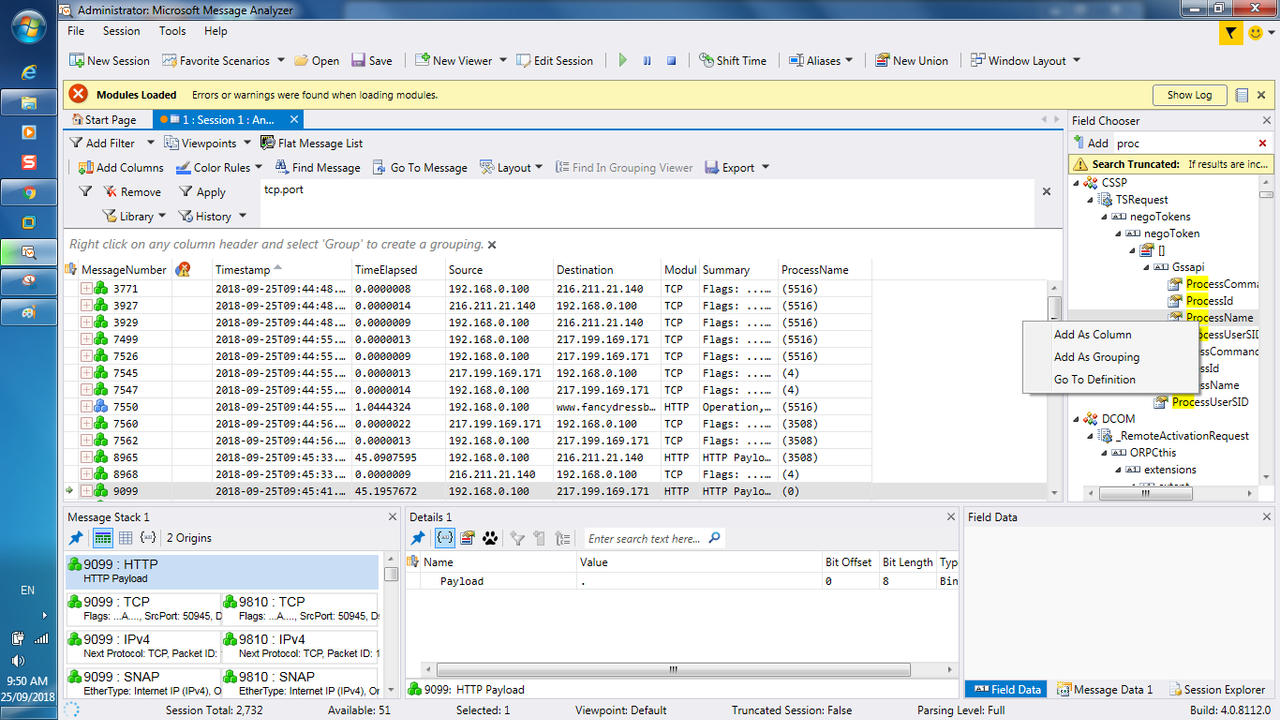Click the ProcessName column header
The image size is (1280, 720).
815,270
